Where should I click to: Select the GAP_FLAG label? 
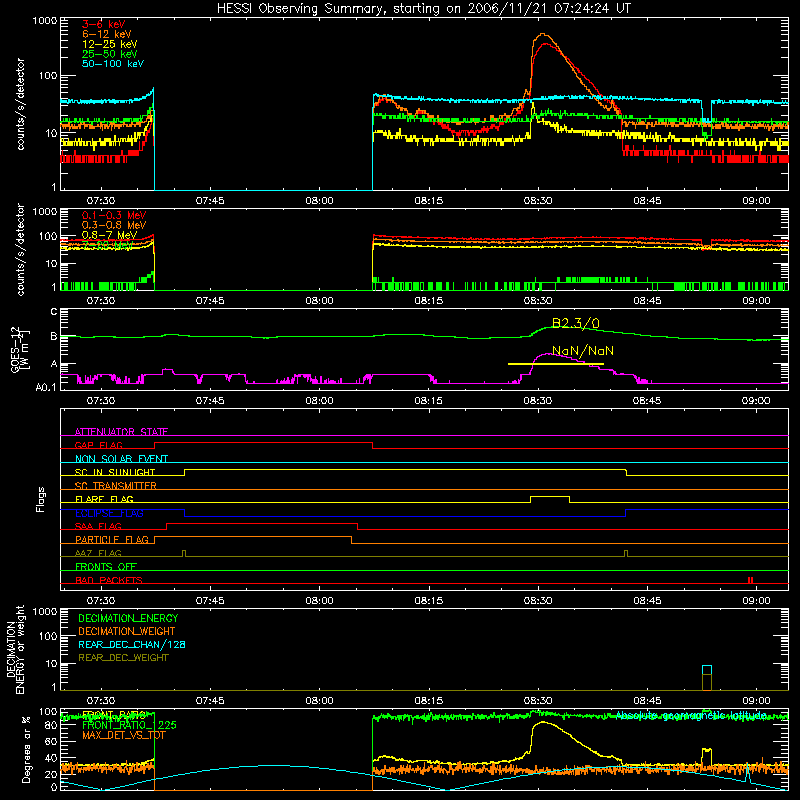(x=98, y=445)
